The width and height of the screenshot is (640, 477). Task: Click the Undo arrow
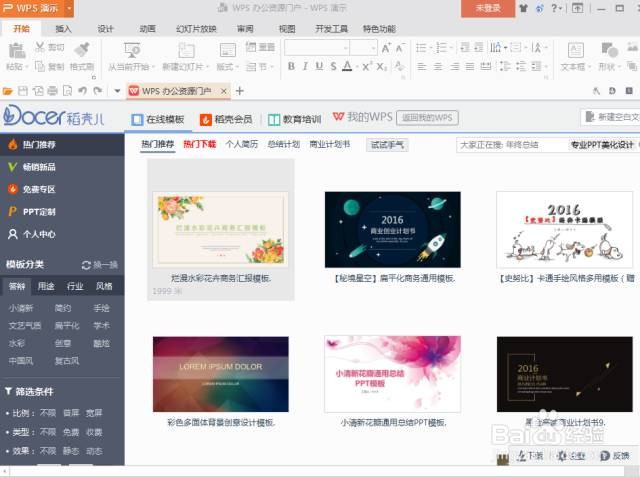(x=82, y=91)
